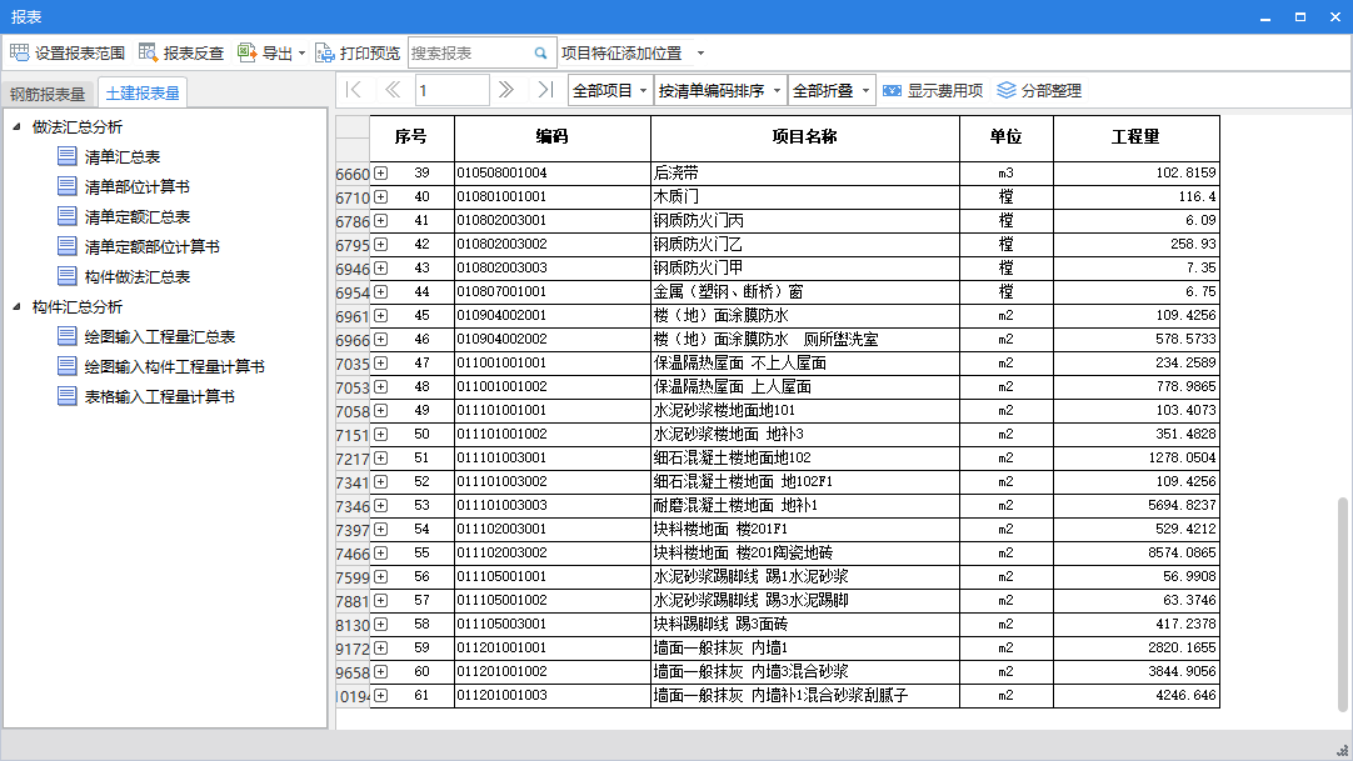Collapse the 做法汇总分析 tree node

[x=17, y=127]
